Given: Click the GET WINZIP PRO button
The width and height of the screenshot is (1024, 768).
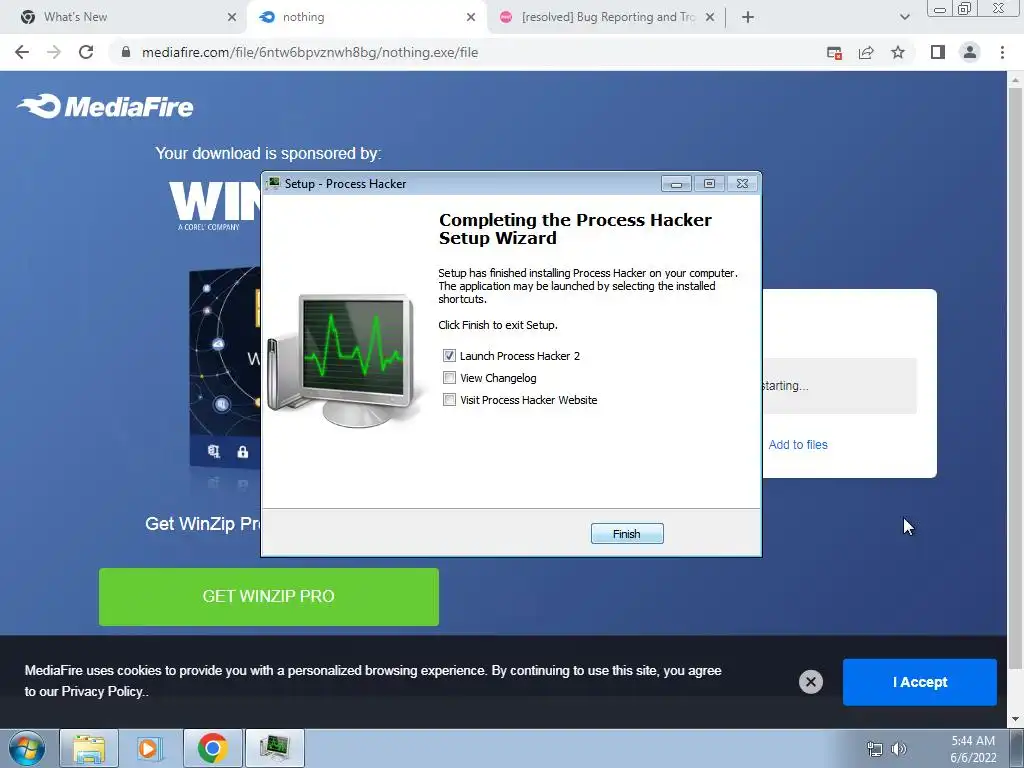Looking at the screenshot, I should coord(268,596).
